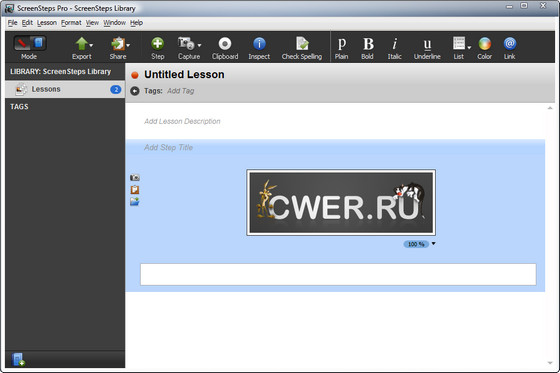This screenshot has width=560, height=373.
Task: Click the camera capture icon beside step
Action: click(x=135, y=178)
